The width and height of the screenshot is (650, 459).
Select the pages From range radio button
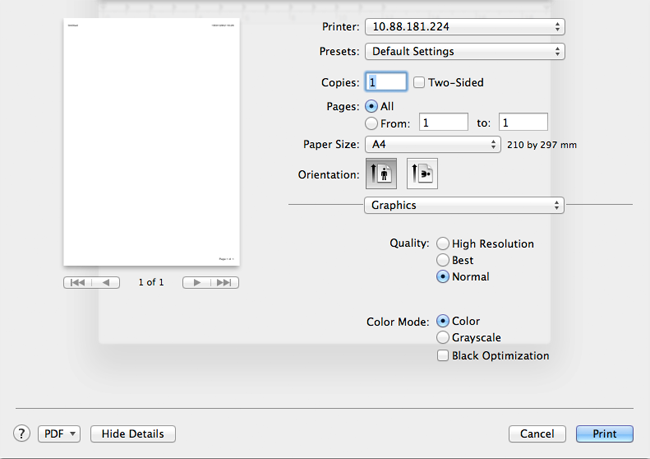[x=372, y=123]
